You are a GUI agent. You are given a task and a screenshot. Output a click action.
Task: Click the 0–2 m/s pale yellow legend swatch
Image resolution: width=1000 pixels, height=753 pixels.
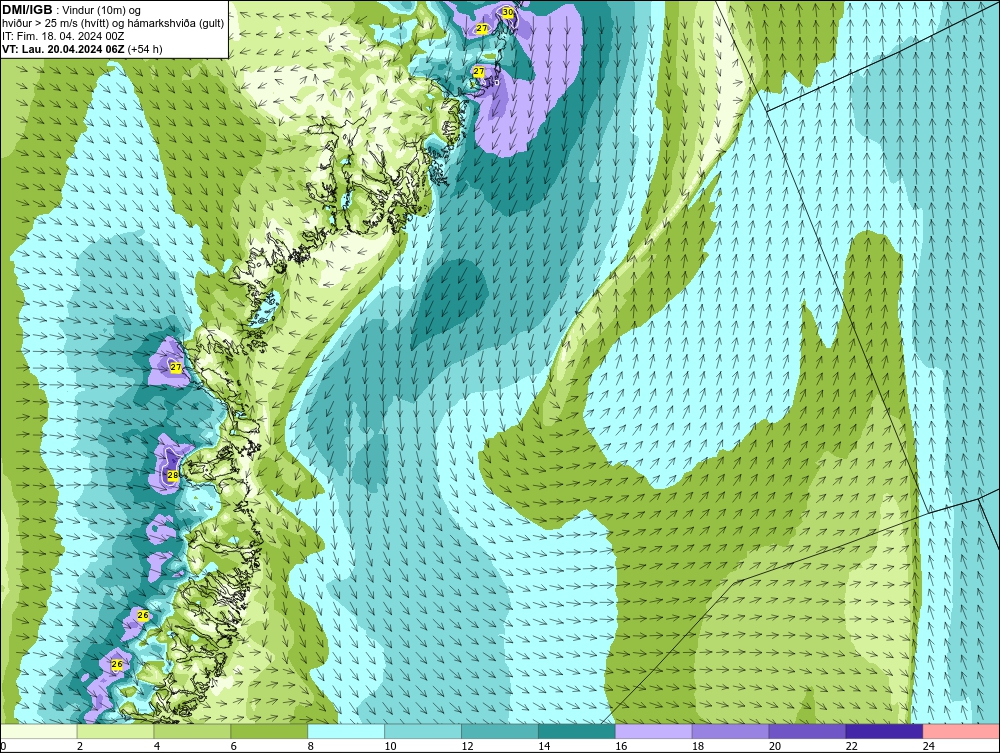pyautogui.click(x=38, y=731)
